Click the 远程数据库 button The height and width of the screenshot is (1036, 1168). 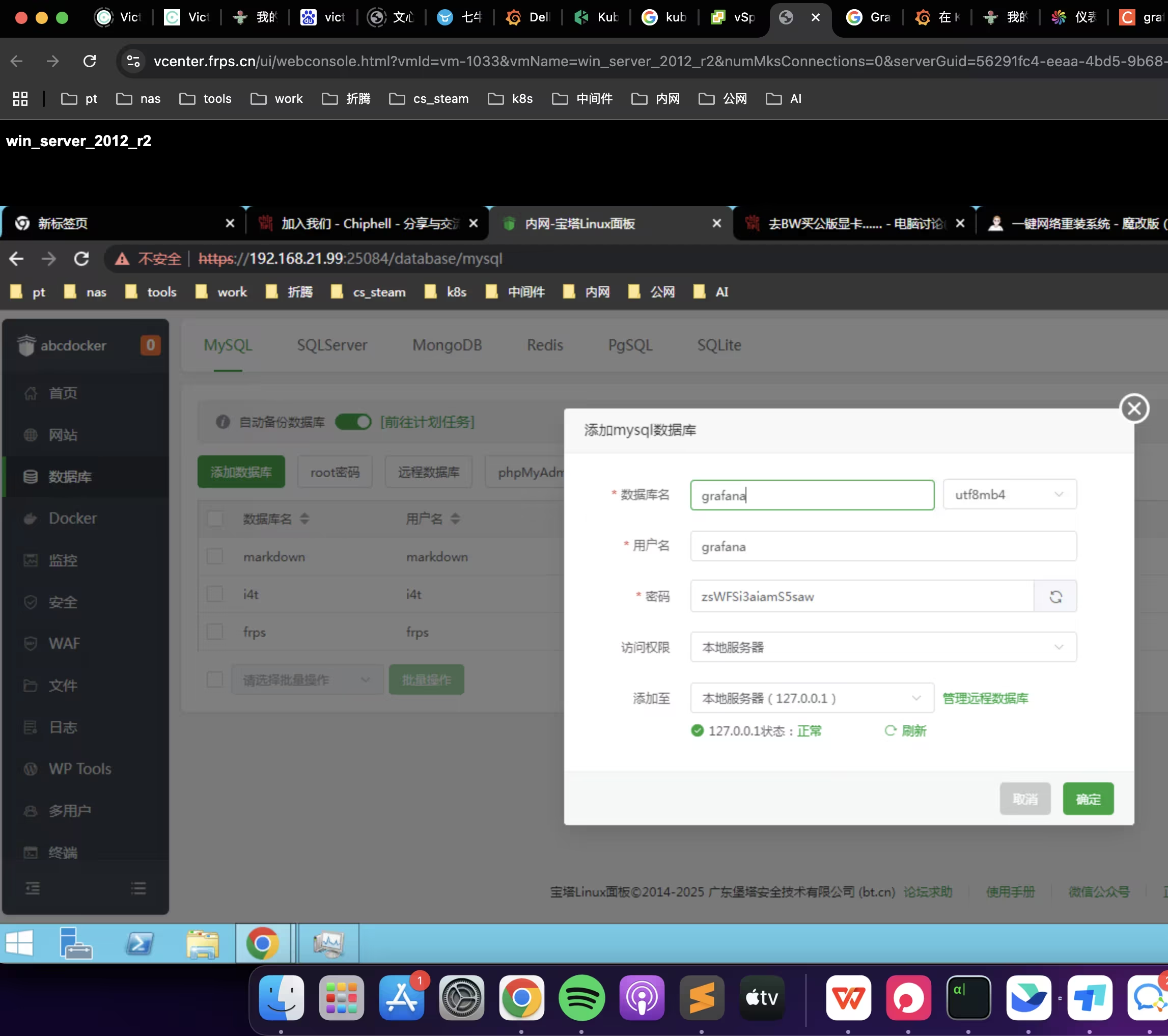pos(429,472)
